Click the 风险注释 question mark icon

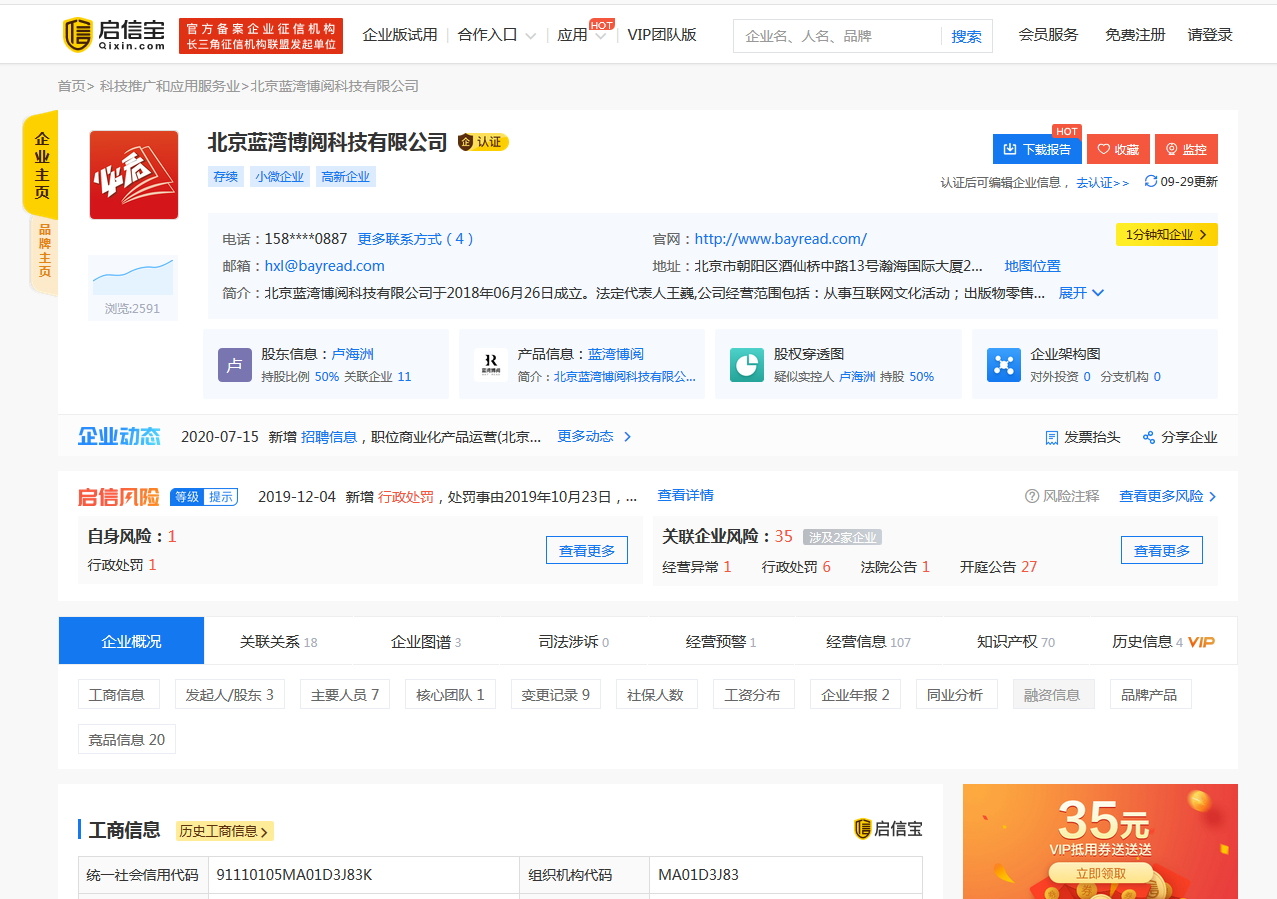click(x=1032, y=496)
